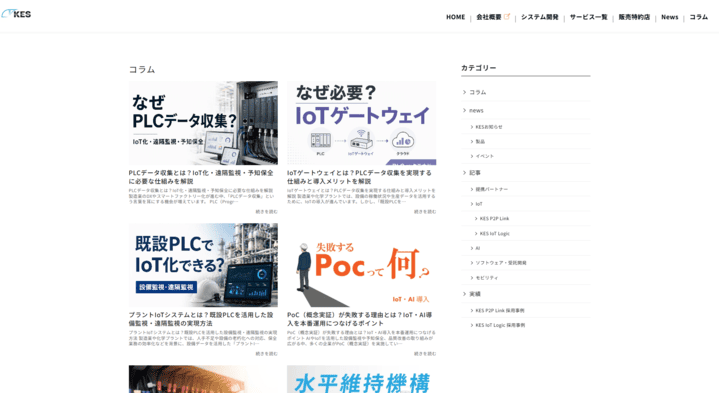Viewport: 719px width, 393px height.
Task: Open the IoTゲートウェイ article thumbnail image
Action: [x=361, y=123]
